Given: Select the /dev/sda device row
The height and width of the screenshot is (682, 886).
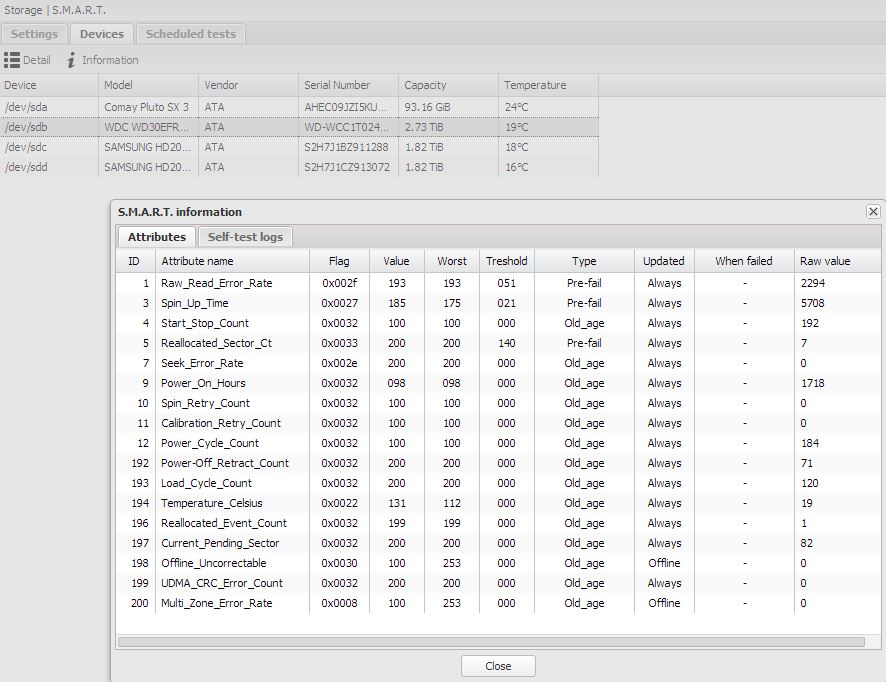Looking at the screenshot, I should point(299,107).
